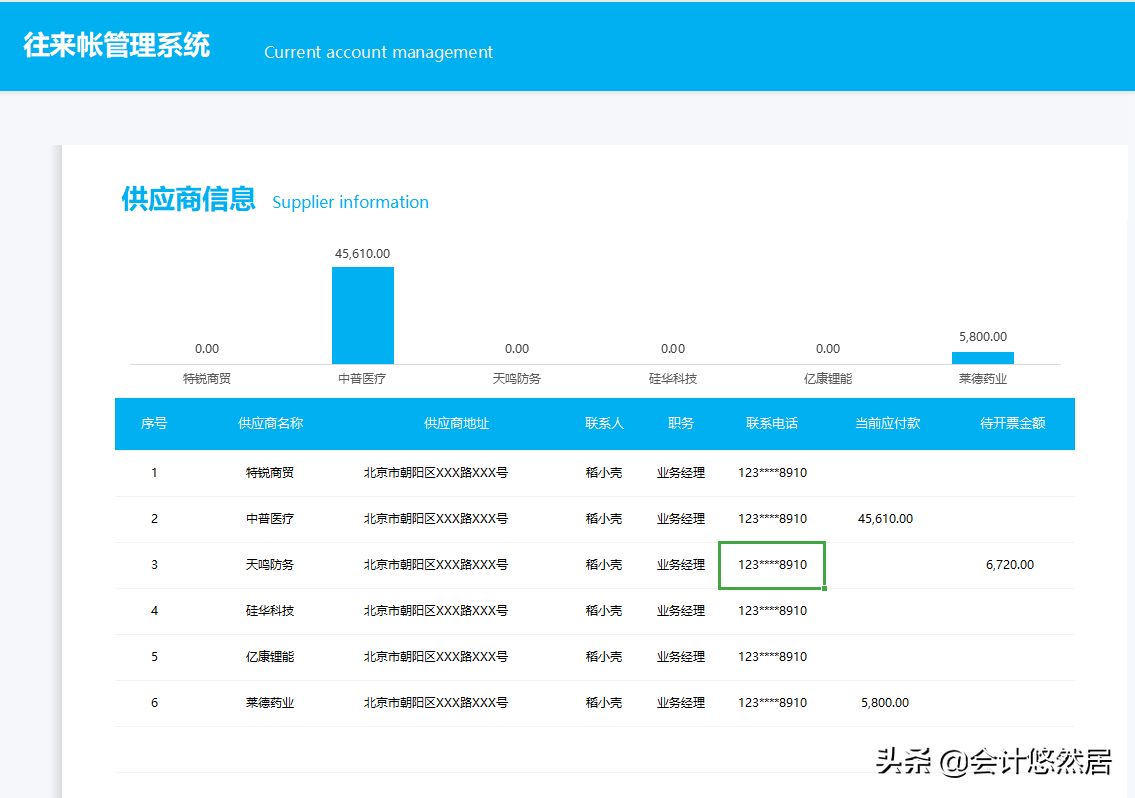Select the address cell for 硅华科技
The width and height of the screenshot is (1135, 798).
(436, 610)
